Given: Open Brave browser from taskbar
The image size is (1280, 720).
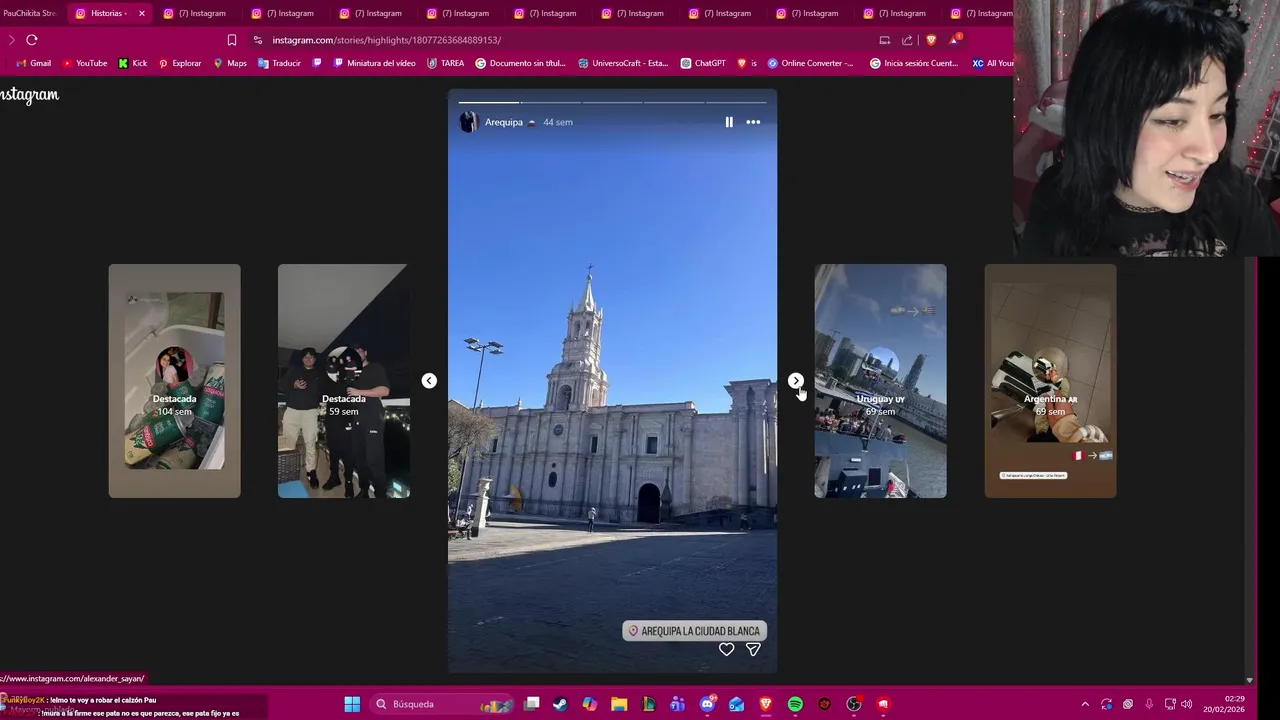Looking at the screenshot, I should 766,704.
